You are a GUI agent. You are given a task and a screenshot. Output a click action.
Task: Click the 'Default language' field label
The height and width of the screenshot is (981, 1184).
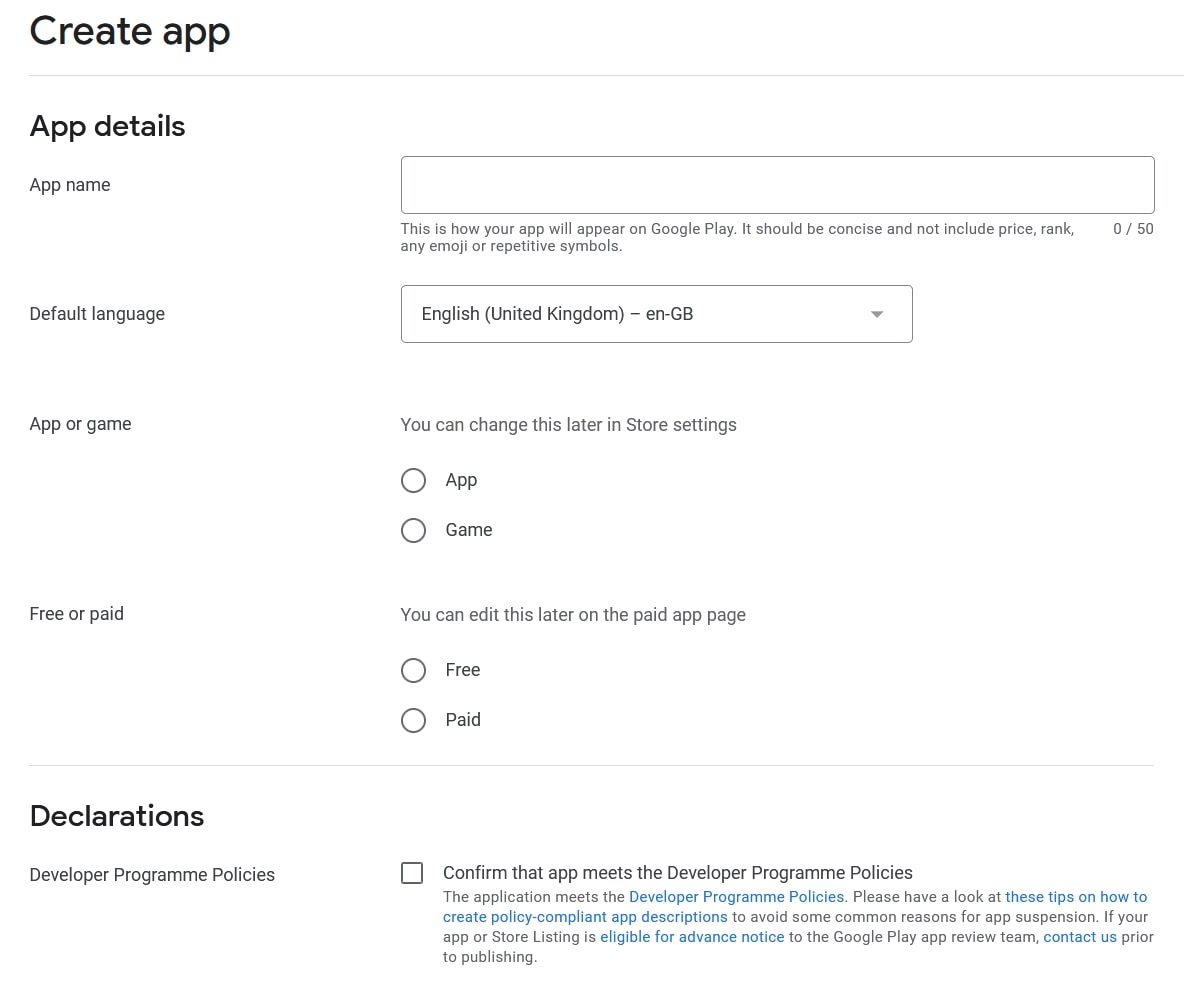tap(97, 314)
